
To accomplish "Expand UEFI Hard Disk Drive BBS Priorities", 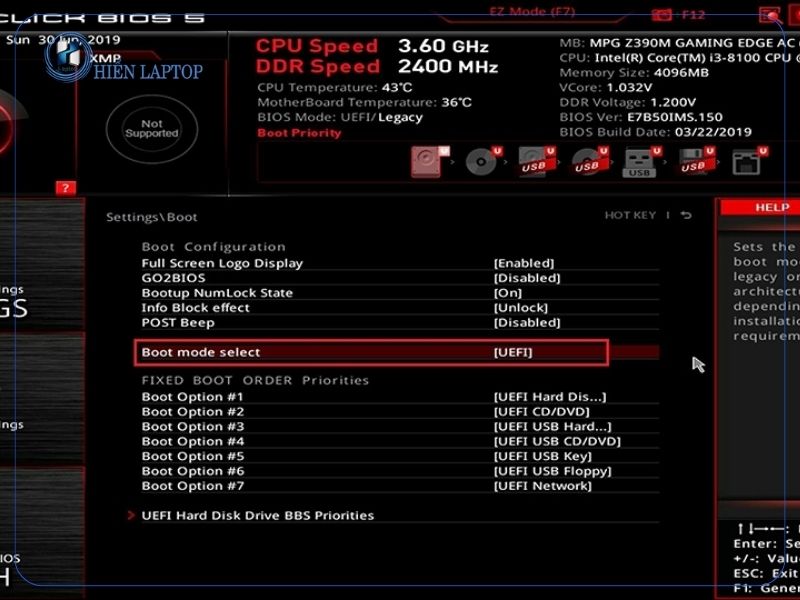I will coord(258,515).
